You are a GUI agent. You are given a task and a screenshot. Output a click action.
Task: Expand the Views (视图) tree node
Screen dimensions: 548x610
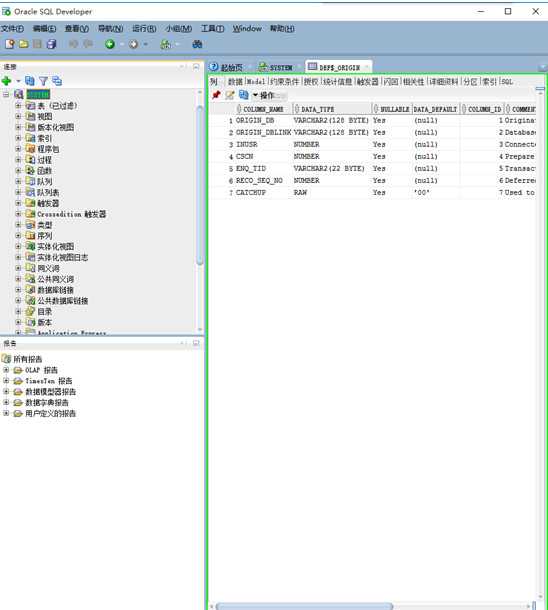pos(18,116)
